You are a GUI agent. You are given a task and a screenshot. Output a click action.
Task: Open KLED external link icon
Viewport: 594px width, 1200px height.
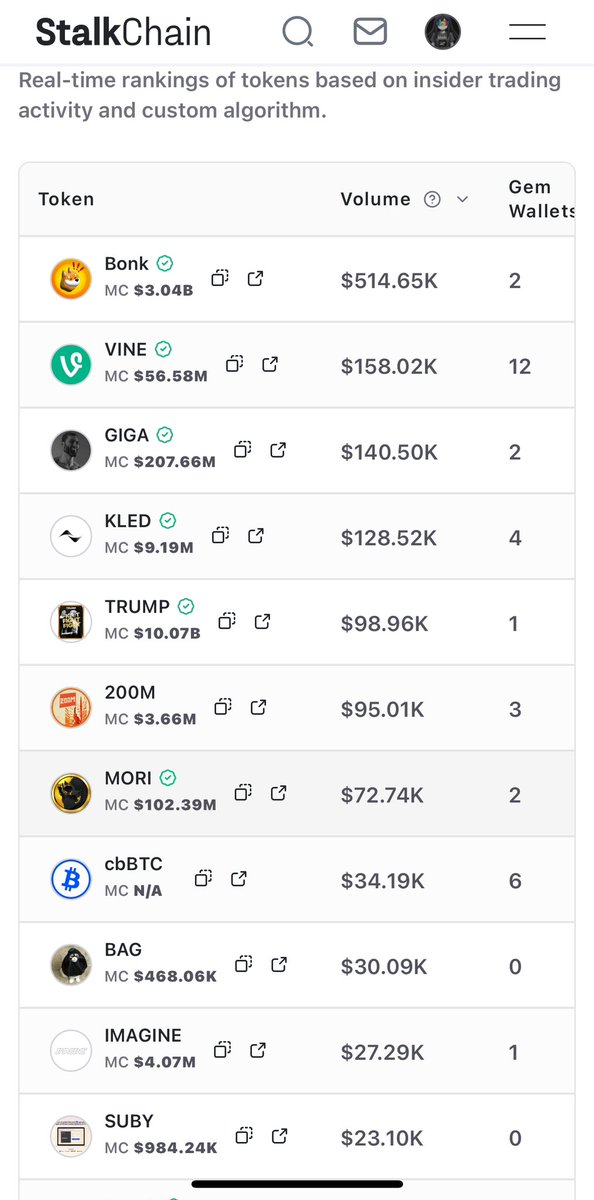(x=256, y=536)
